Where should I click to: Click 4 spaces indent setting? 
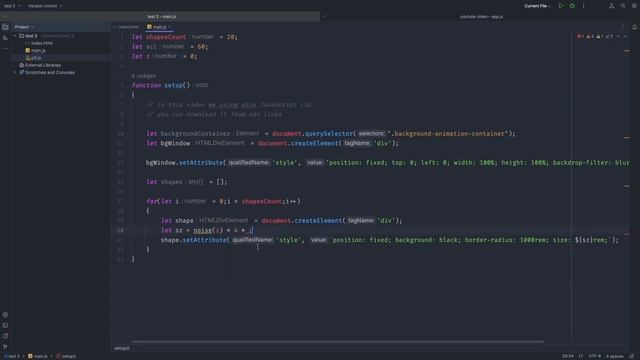tap(615, 356)
